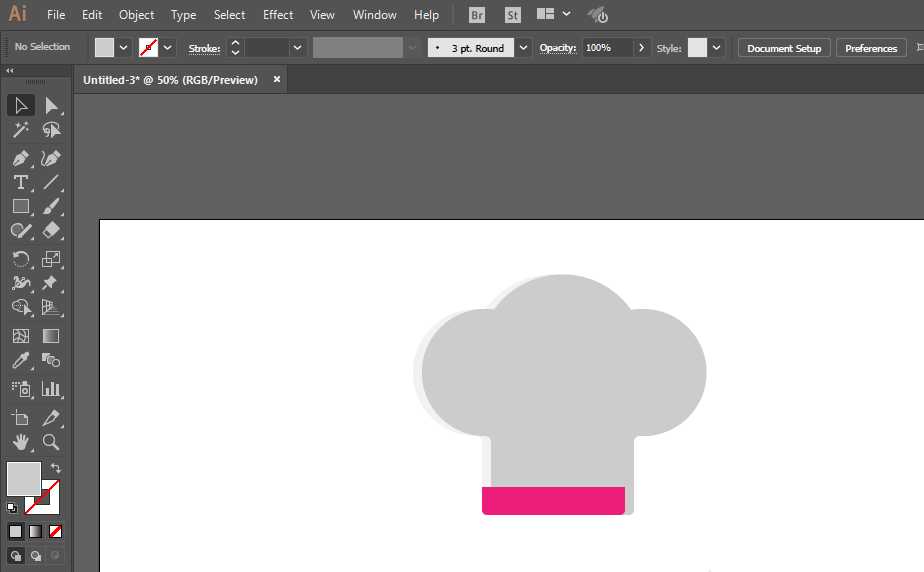Switch to Draw Behind mode

[36, 556]
